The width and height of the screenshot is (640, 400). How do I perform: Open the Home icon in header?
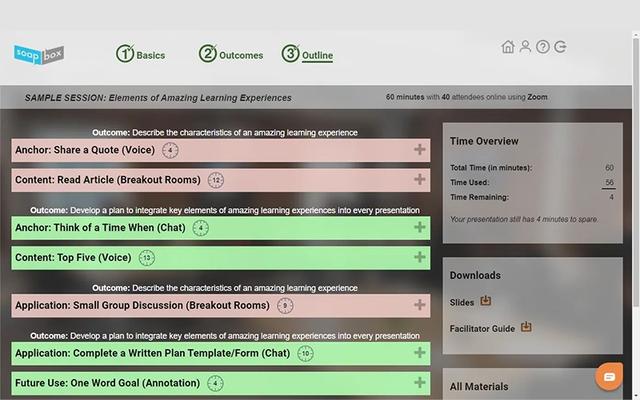tap(508, 47)
